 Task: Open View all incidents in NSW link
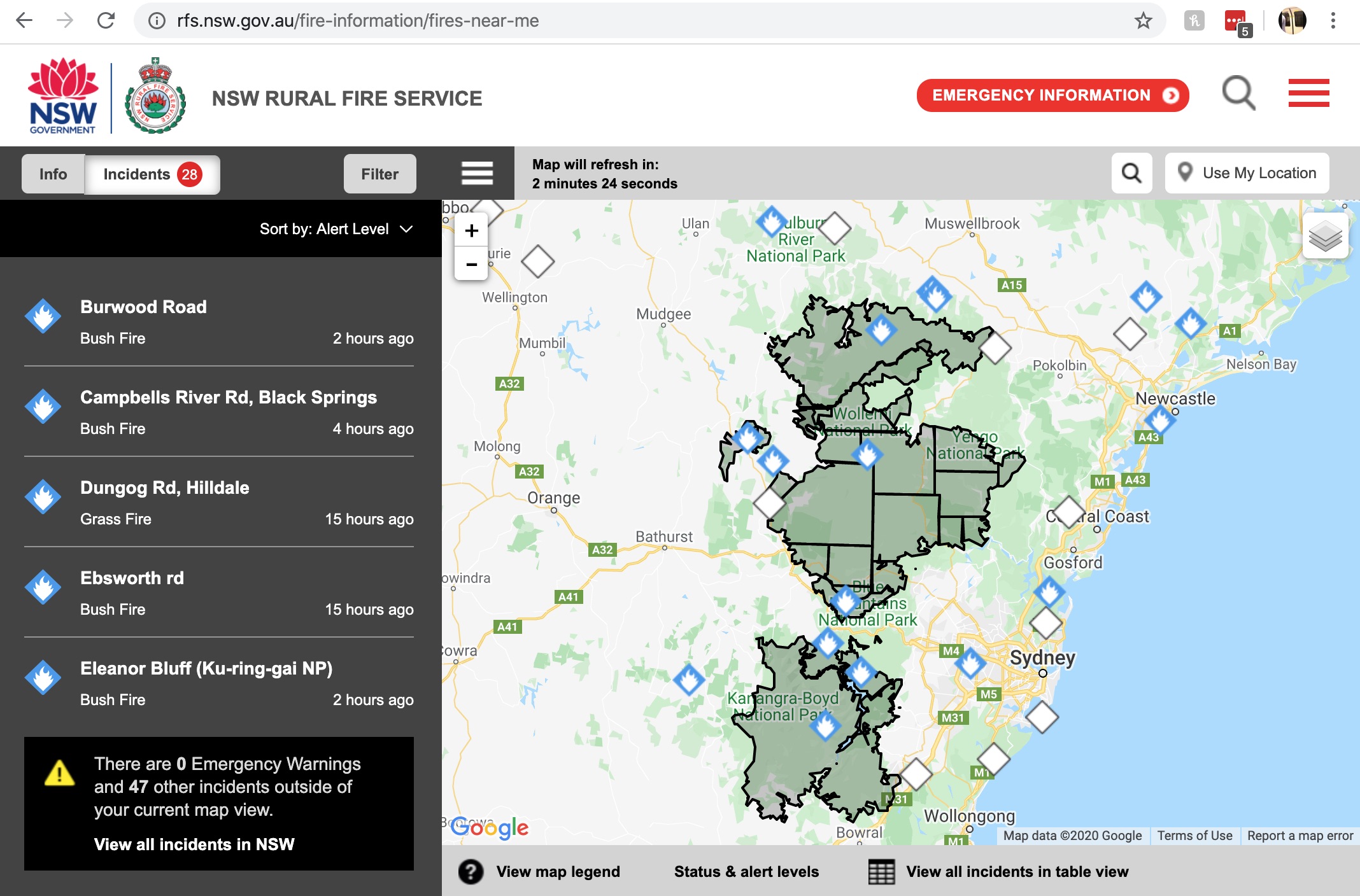(194, 844)
